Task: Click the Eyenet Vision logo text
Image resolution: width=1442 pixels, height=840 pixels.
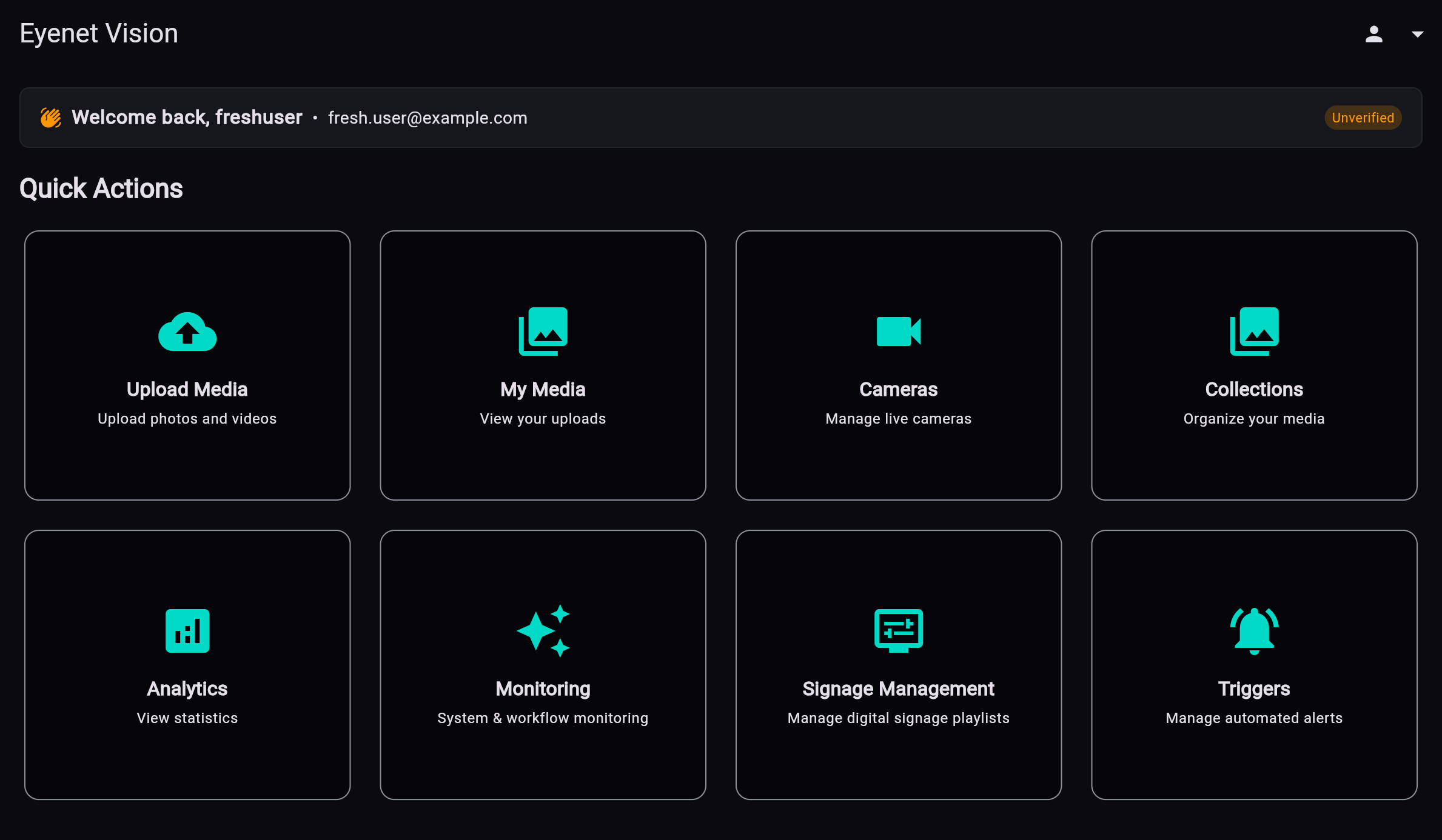Action: [x=98, y=33]
